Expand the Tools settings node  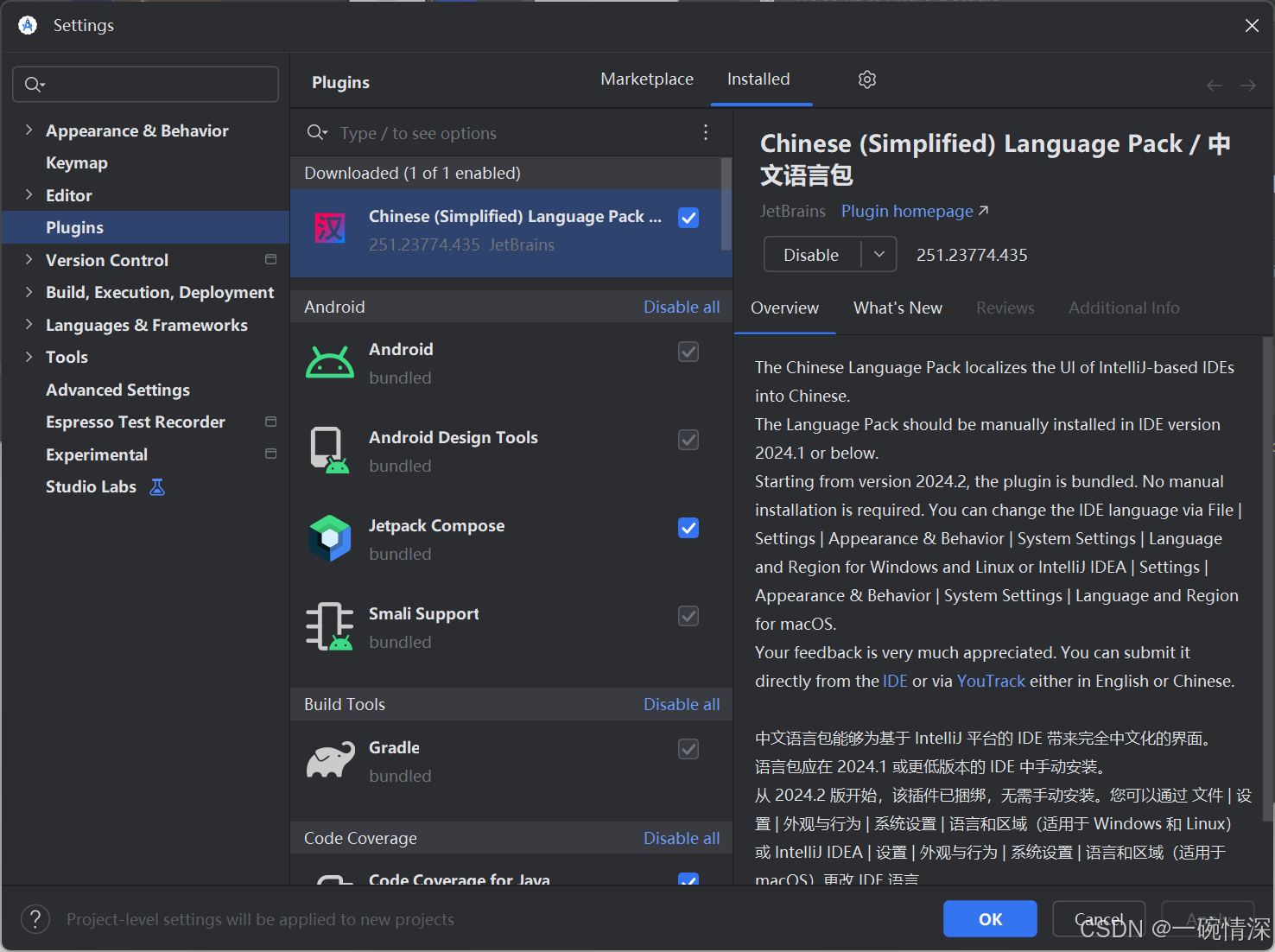click(29, 357)
